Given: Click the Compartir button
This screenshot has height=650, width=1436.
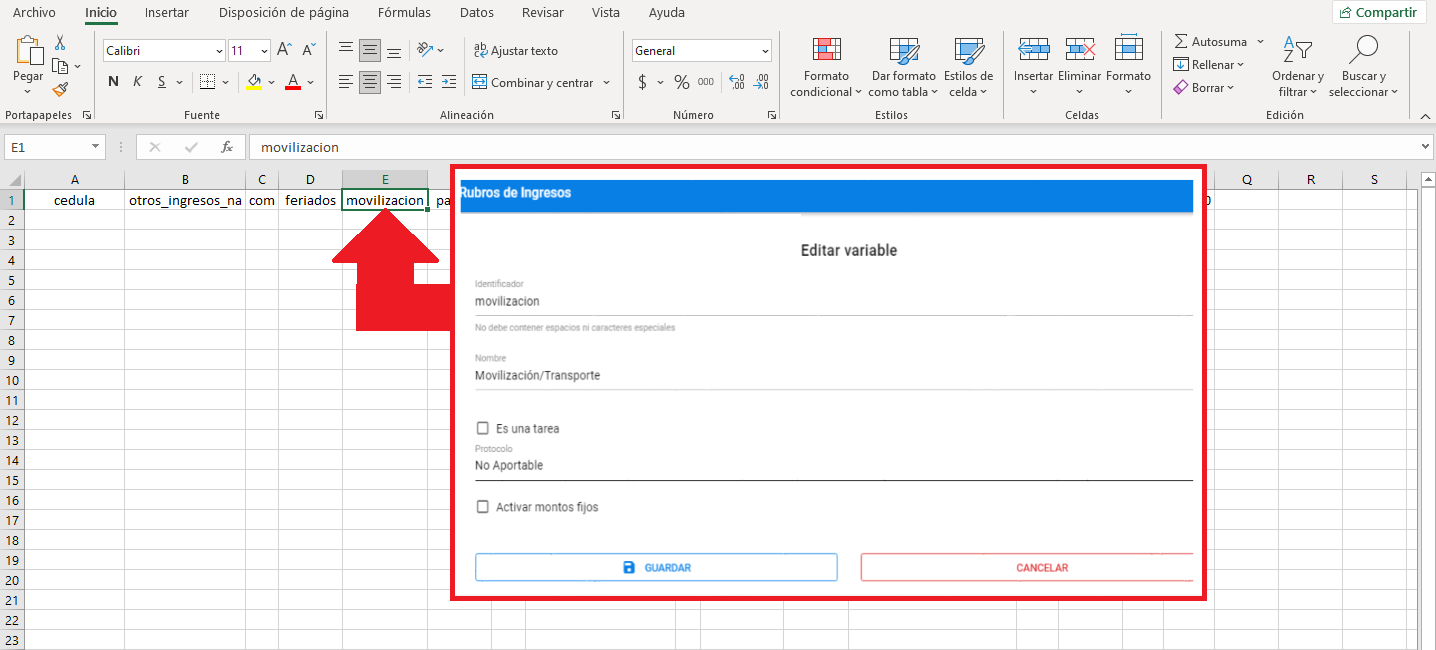Looking at the screenshot, I should [x=1379, y=12].
